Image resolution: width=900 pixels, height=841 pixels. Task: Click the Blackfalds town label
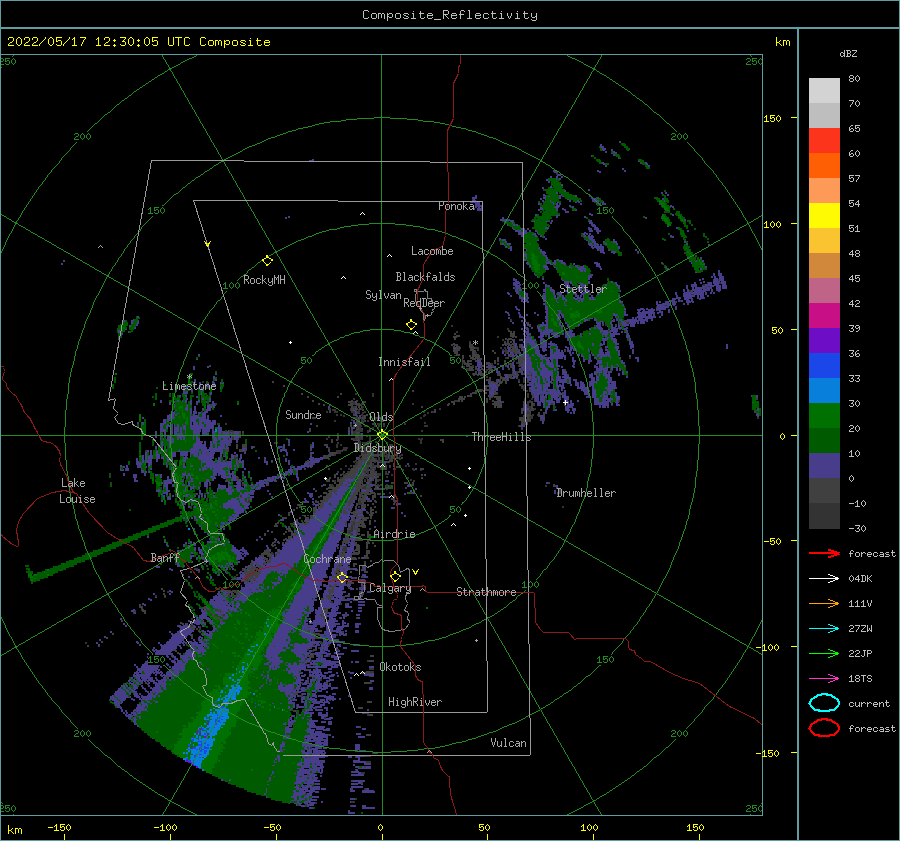(425, 277)
